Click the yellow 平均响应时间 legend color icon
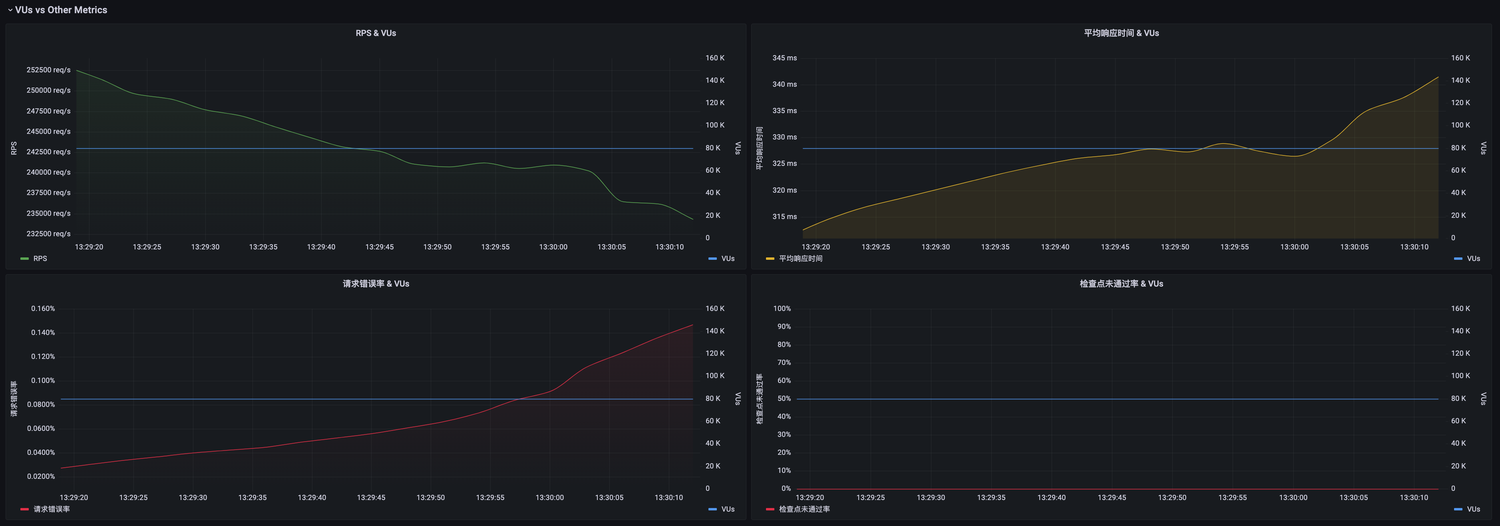This screenshot has width=1500, height=526. point(770,258)
